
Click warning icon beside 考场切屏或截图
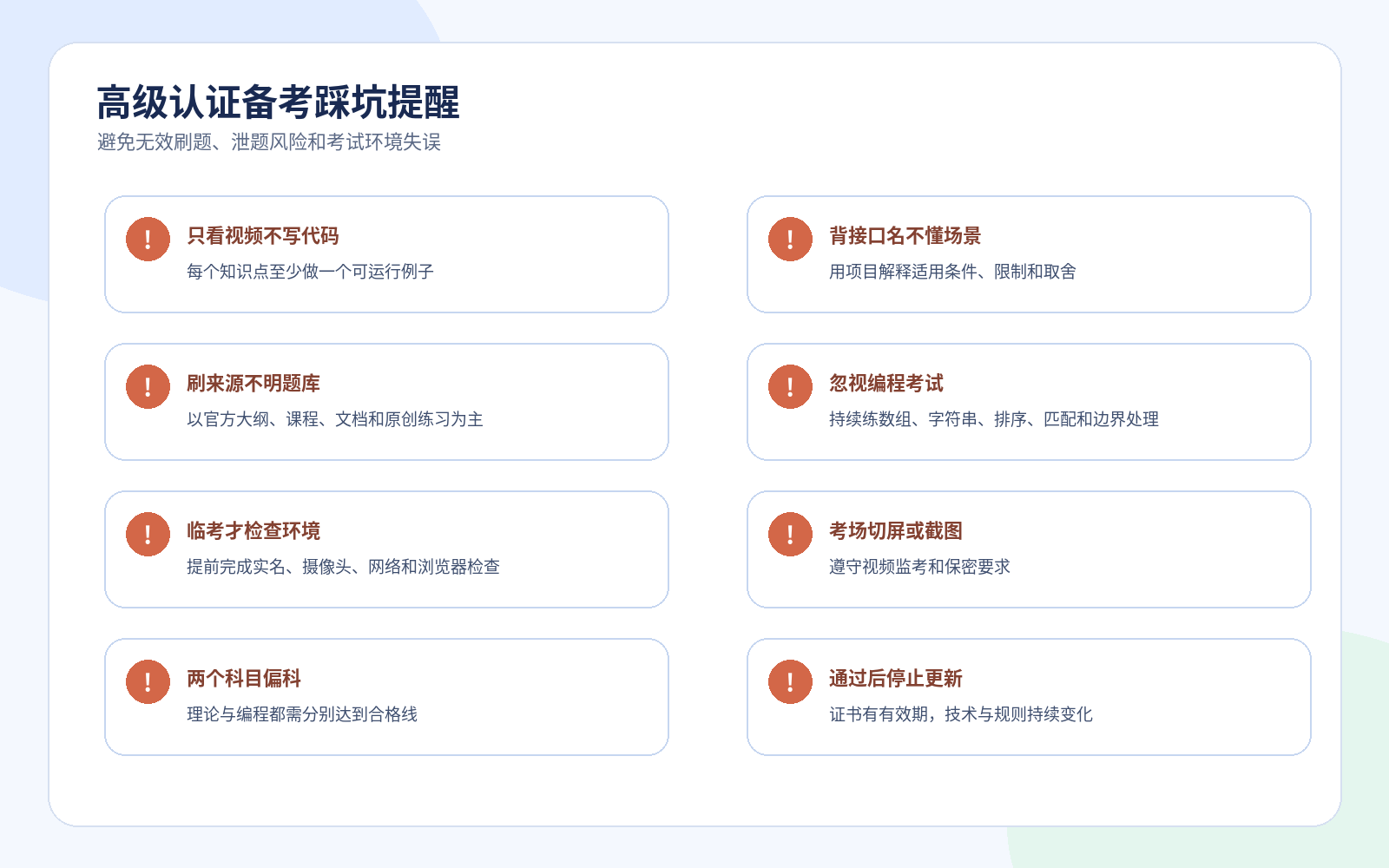(x=790, y=534)
